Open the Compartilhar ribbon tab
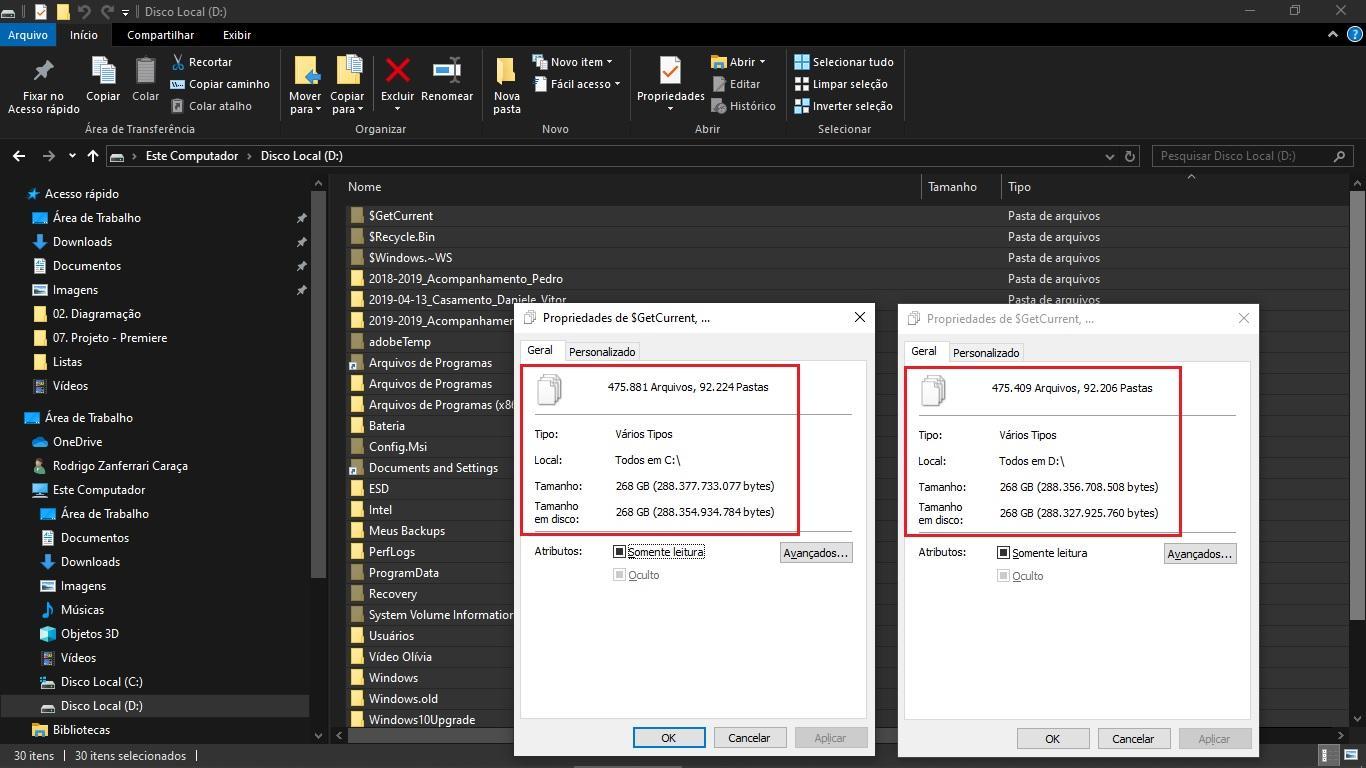Image resolution: width=1366 pixels, height=768 pixels. pos(160,35)
